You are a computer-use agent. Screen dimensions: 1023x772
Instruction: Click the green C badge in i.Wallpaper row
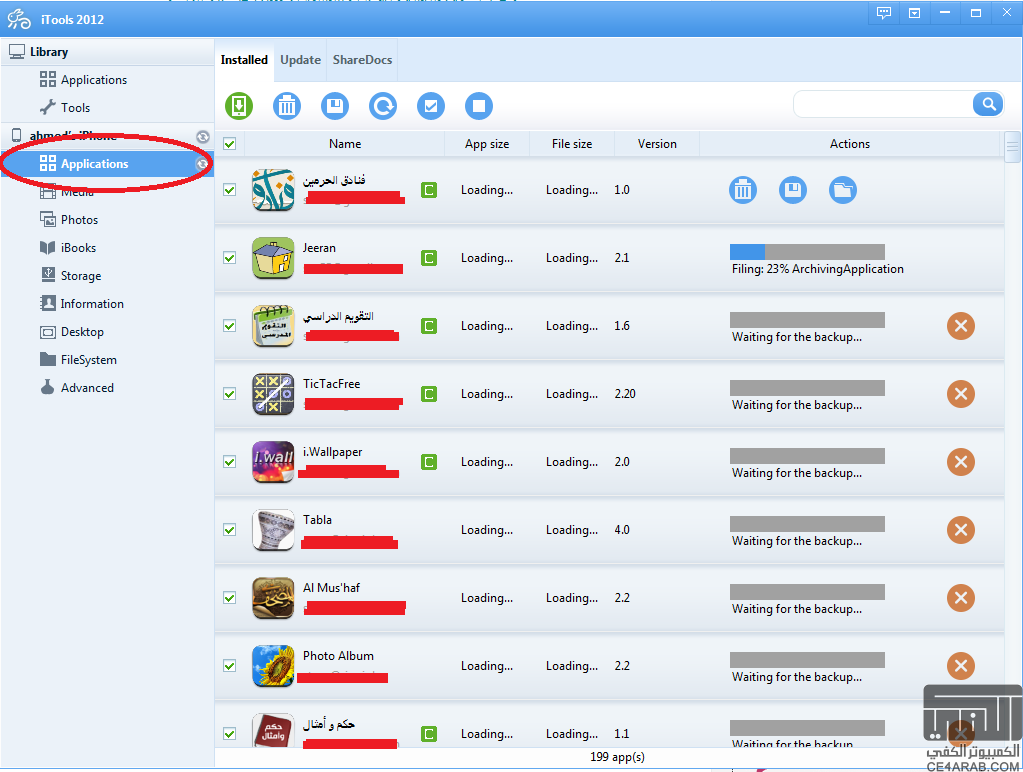429,462
